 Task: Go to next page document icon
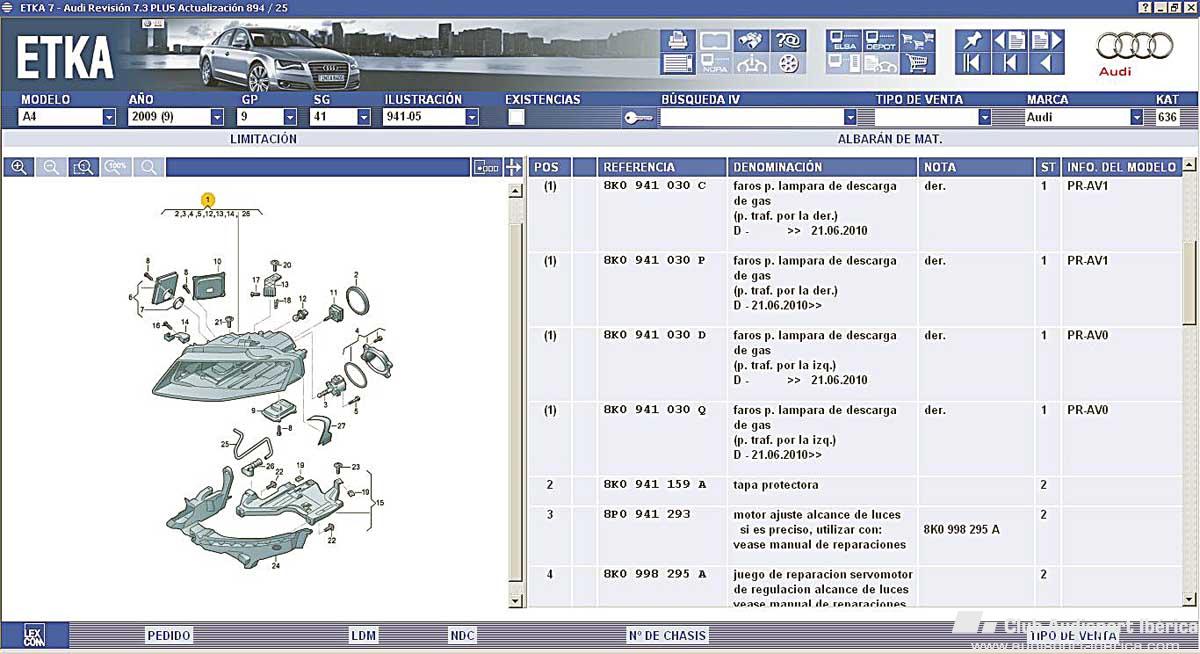coord(1046,41)
